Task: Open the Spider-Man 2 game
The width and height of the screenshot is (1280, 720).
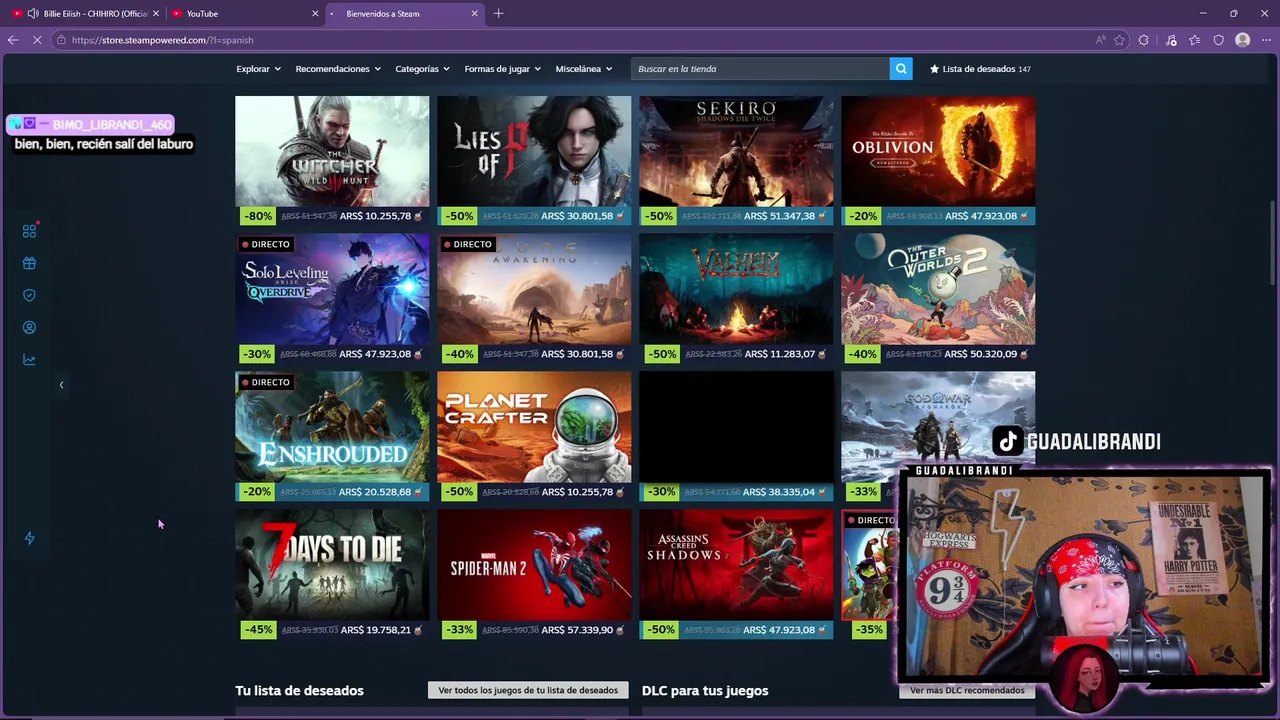Action: pos(534,565)
